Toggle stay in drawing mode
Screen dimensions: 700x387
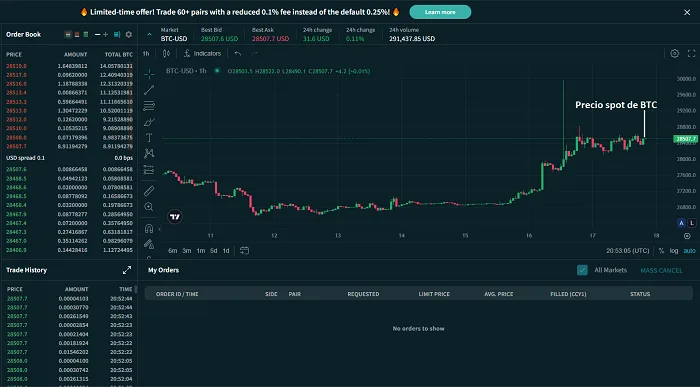pyautogui.click(x=149, y=244)
